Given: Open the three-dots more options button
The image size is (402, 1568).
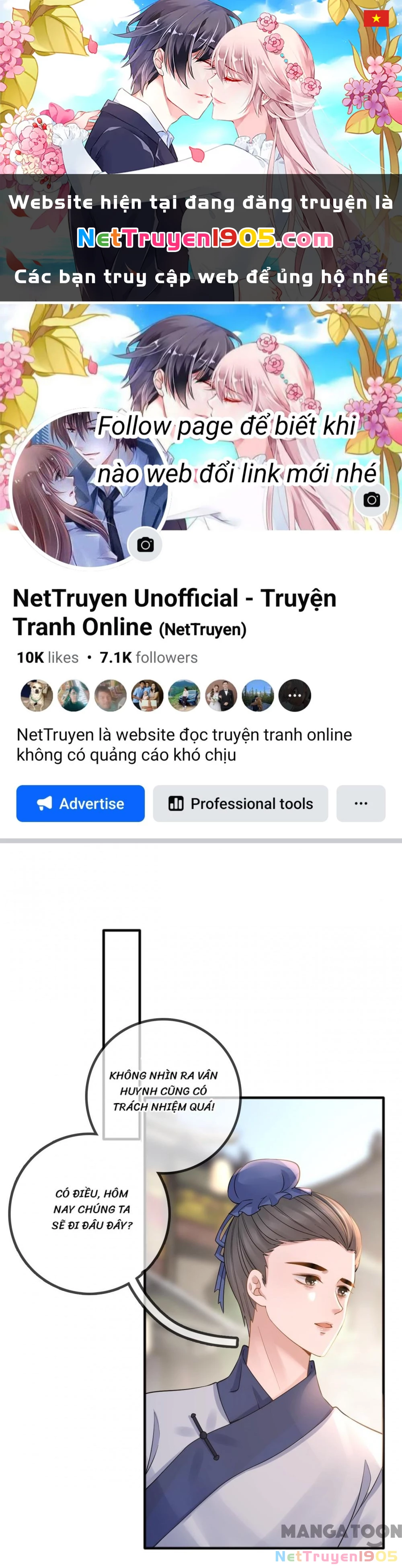Looking at the screenshot, I should 361,803.
